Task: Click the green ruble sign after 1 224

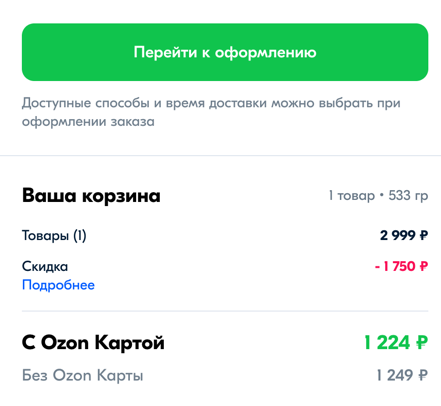Action: pos(422,343)
